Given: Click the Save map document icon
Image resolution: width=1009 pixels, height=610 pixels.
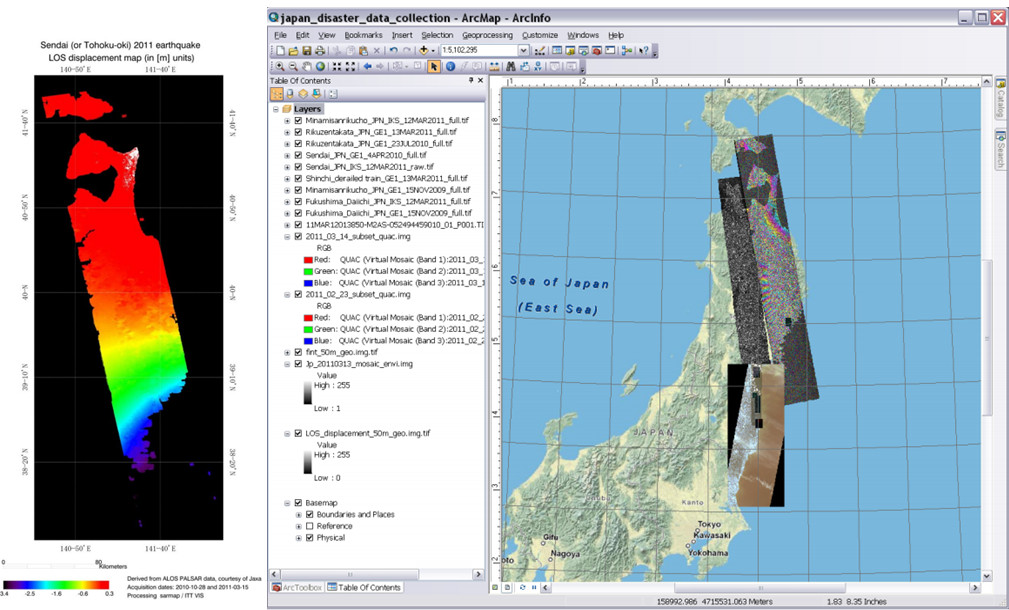Looking at the screenshot, I should [305, 50].
